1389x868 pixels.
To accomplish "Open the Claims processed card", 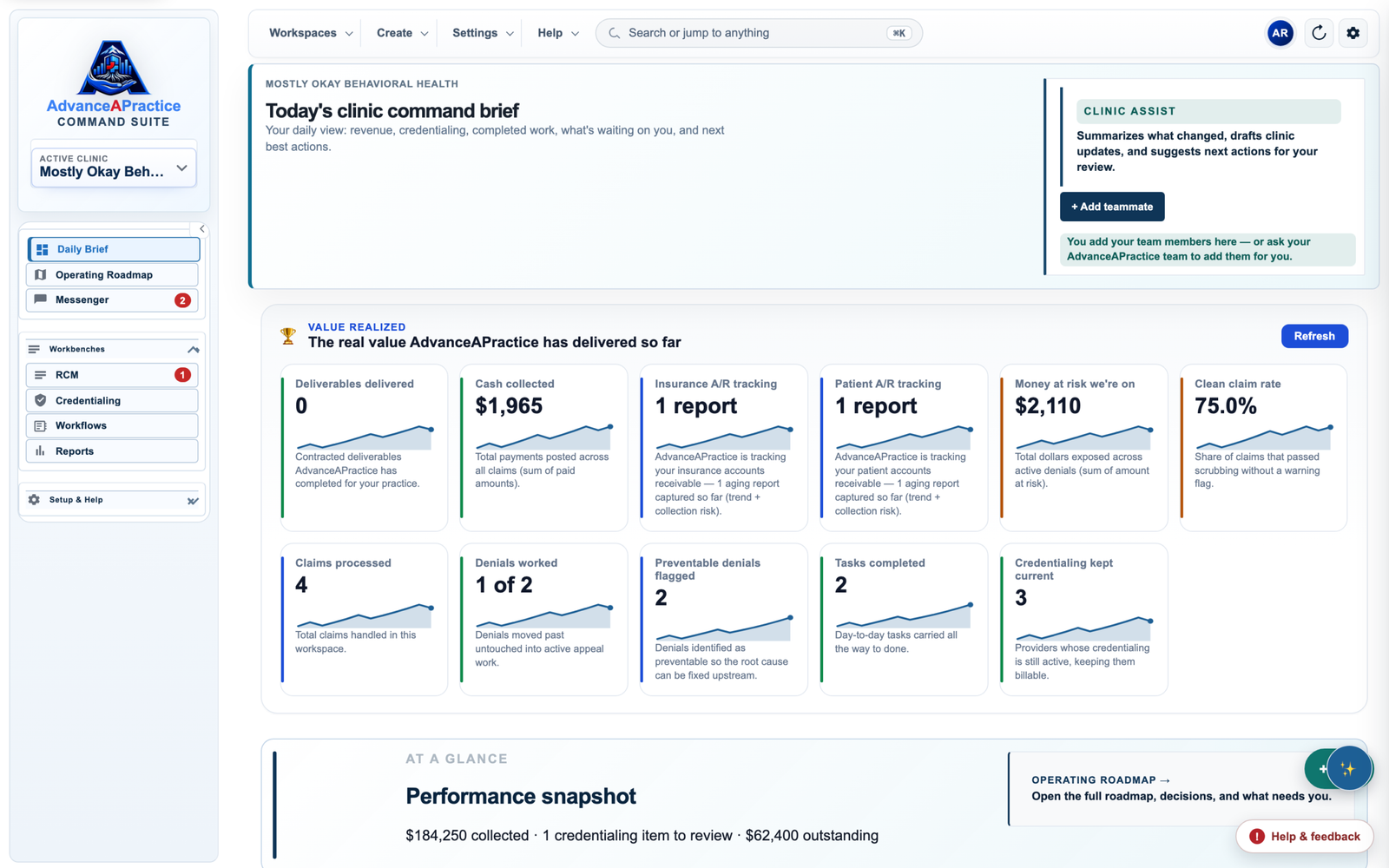I will tap(364, 619).
